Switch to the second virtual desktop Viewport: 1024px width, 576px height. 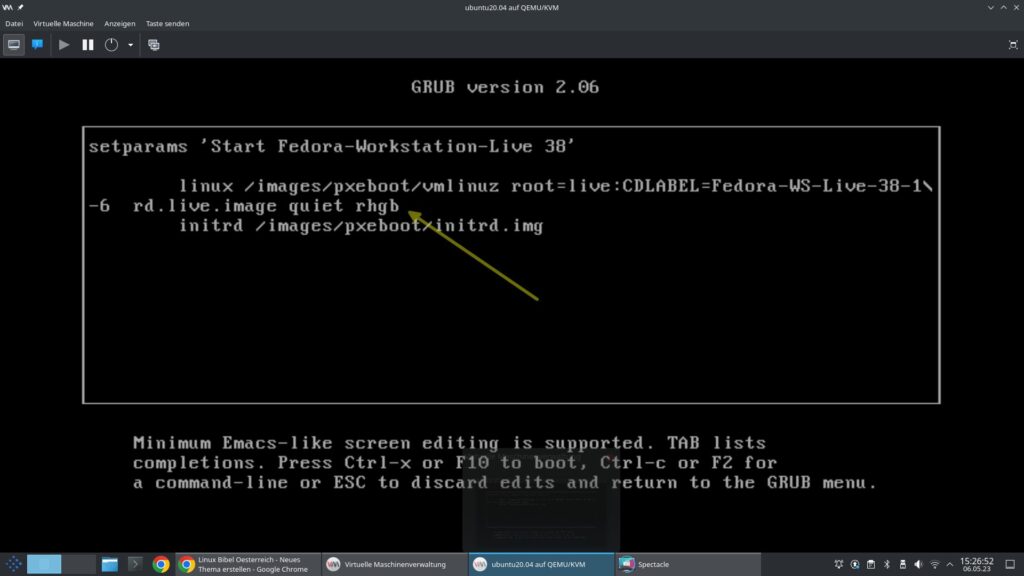tap(79, 564)
